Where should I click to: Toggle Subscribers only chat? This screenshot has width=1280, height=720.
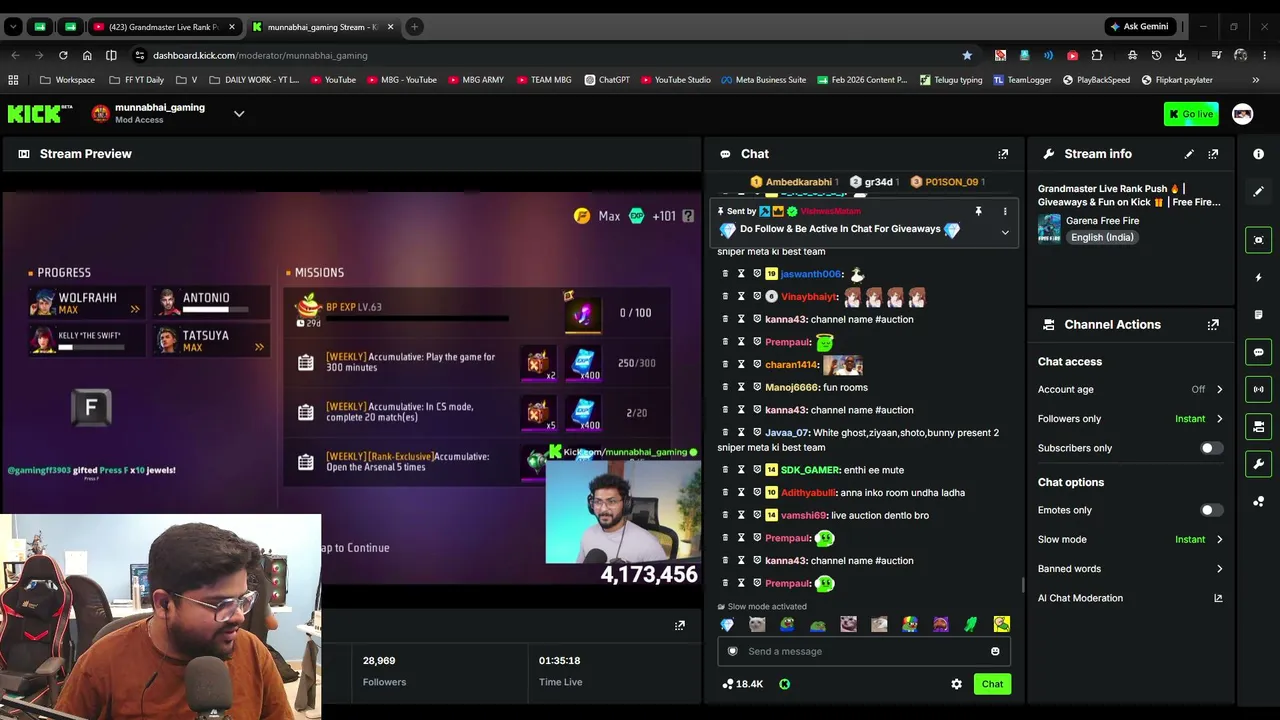pos(1210,448)
